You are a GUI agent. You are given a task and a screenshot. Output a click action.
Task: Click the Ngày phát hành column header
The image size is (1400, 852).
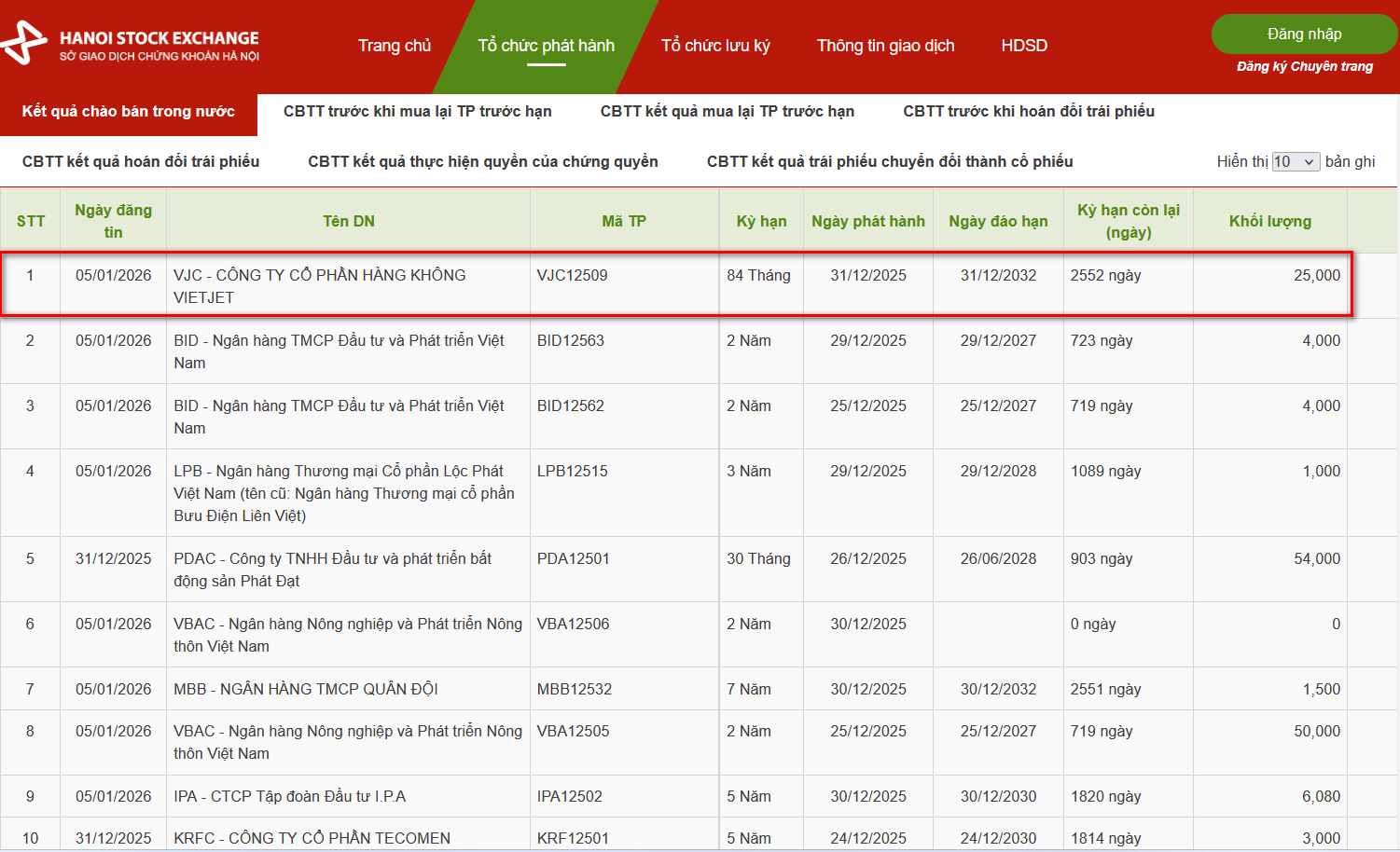click(867, 221)
